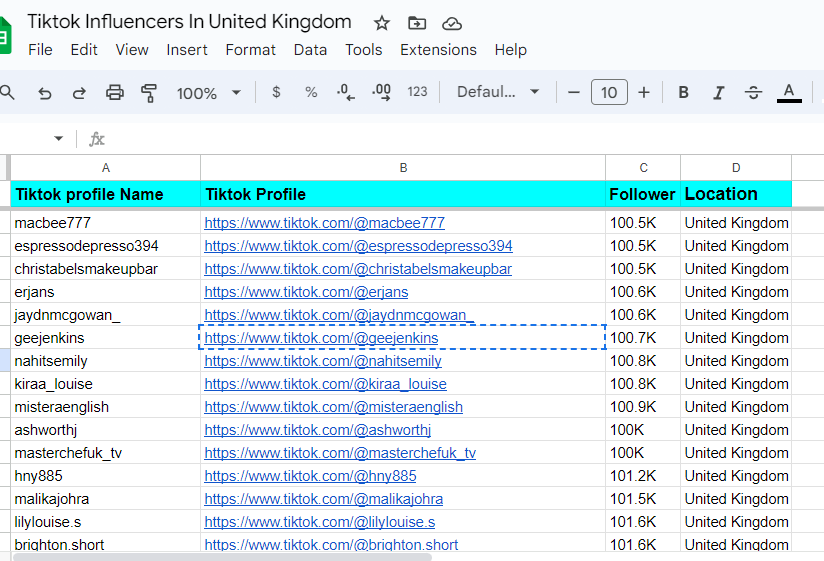Open the Extensions menu
824x561 pixels.
[x=438, y=50]
